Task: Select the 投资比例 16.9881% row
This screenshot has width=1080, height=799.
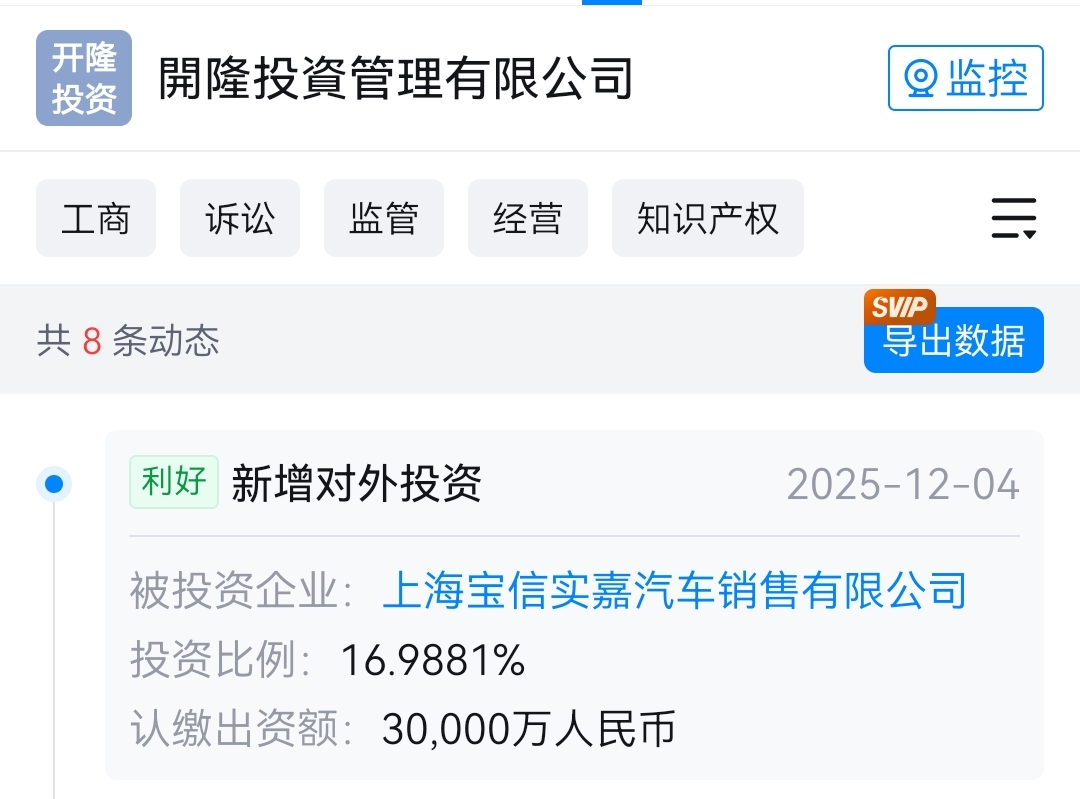Action: pyautogui.click(x=328, y=659)
